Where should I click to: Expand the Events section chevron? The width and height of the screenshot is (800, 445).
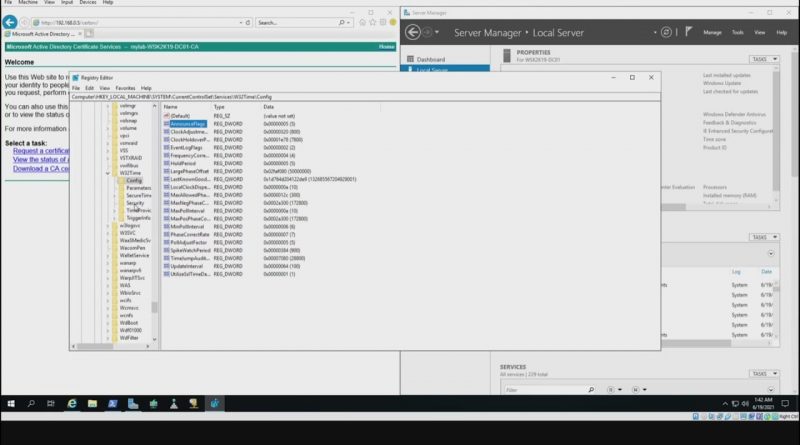click(x=770, y=254)
